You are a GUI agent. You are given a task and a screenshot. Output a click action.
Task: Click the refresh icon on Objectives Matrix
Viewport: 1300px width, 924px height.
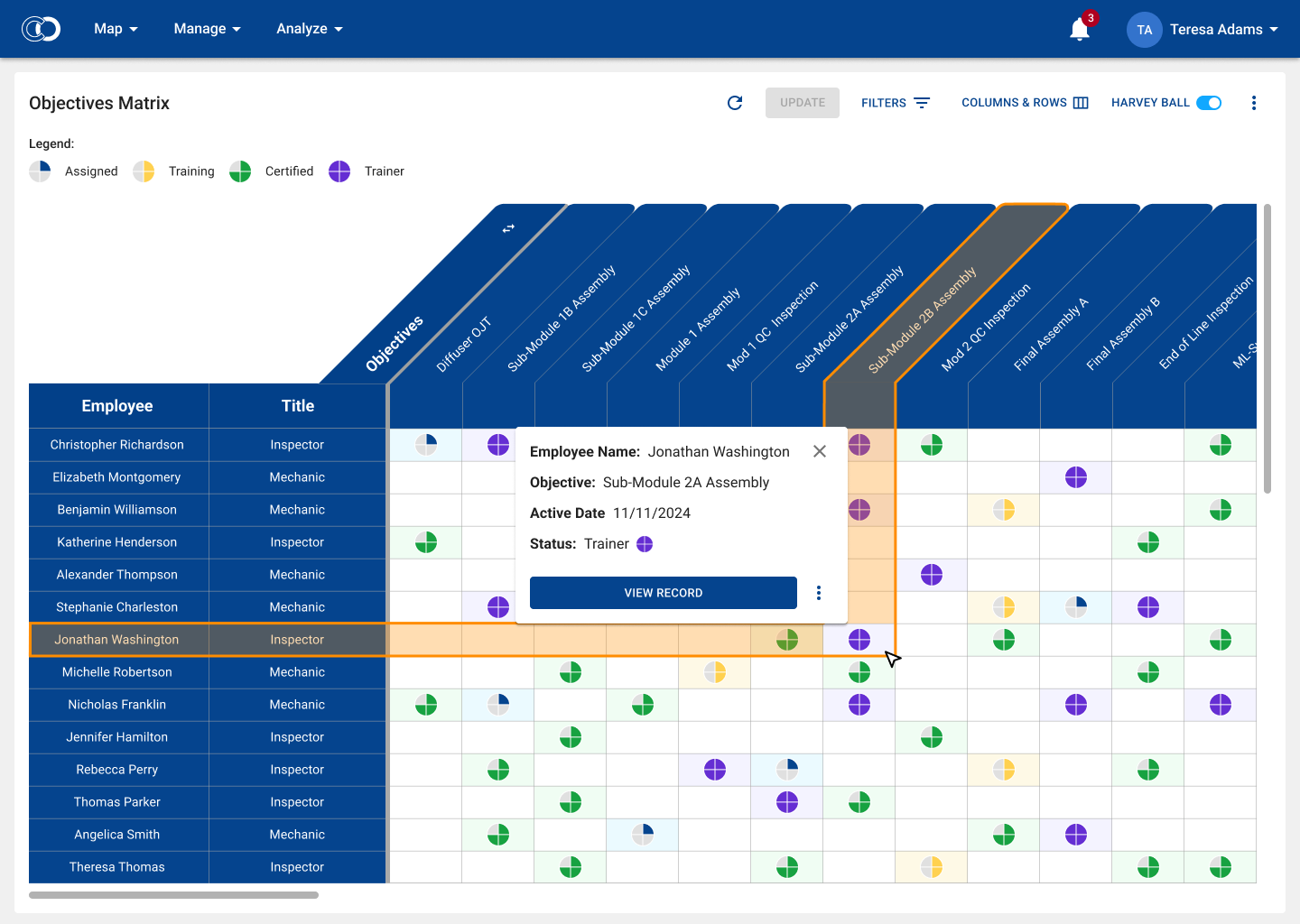coord(734,103)
